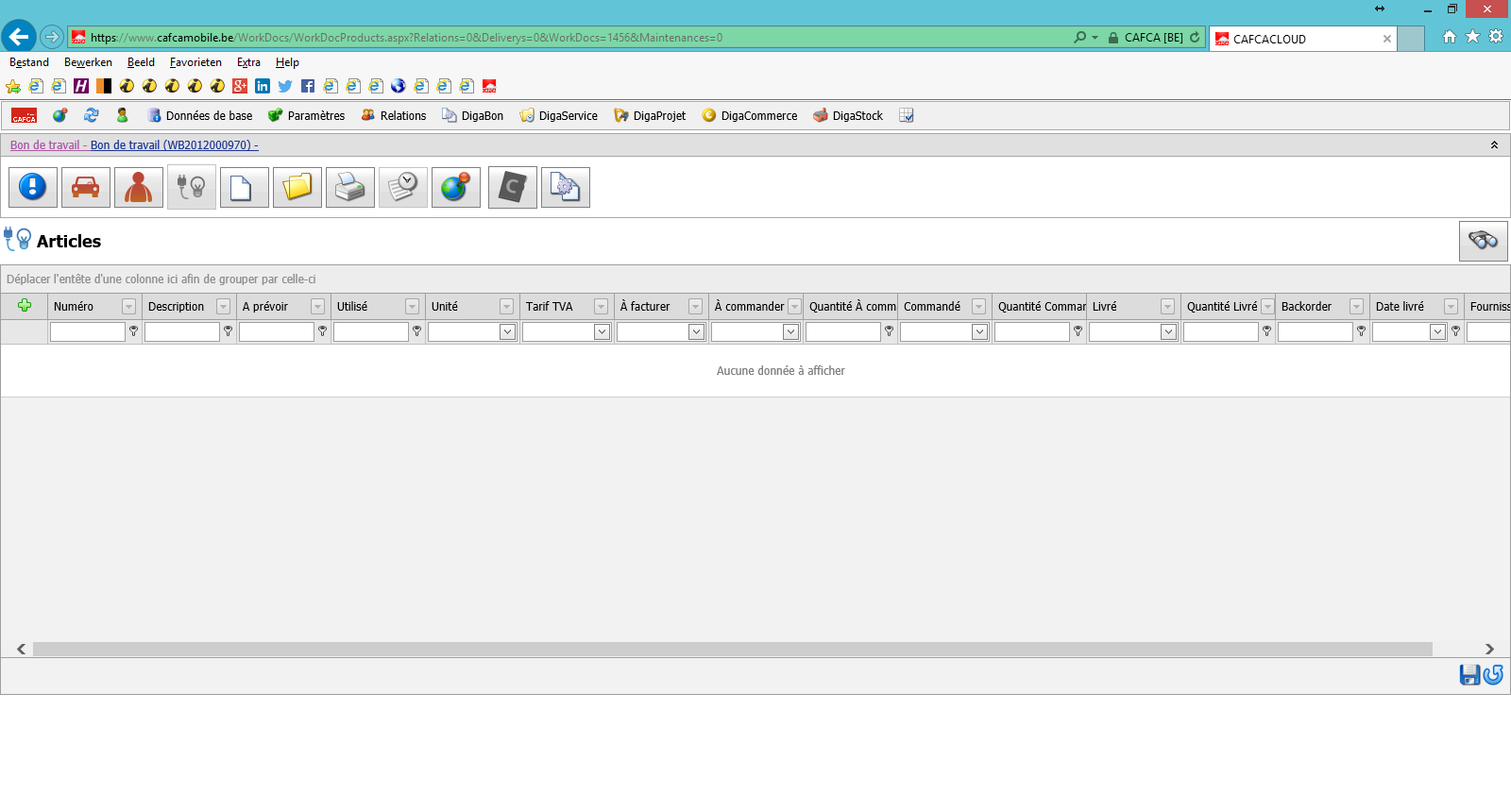This screenshot has width=1511, height=812.
Task: Click the globe icon next to the CAFCA logo
Action: [60, 115]
